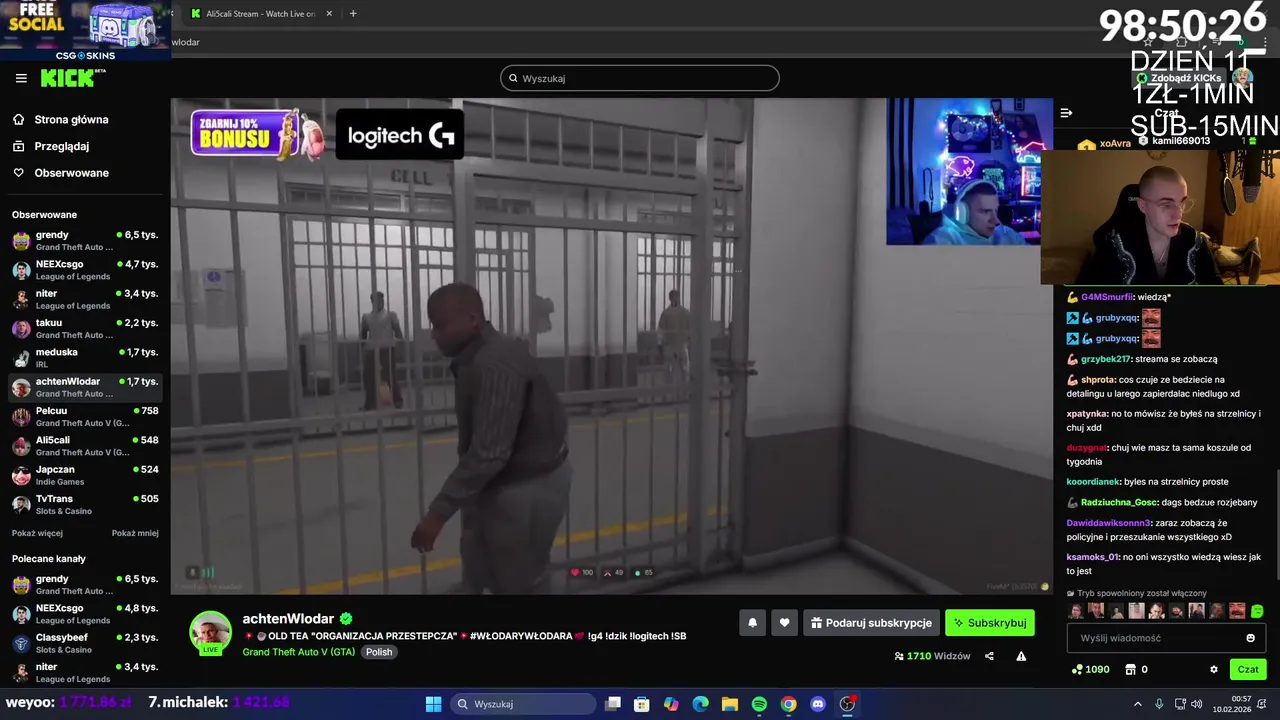The width and height of the screenshot is (1280, 720).
Task: Open emoji picker in chat input
Action: (1250, 638)
